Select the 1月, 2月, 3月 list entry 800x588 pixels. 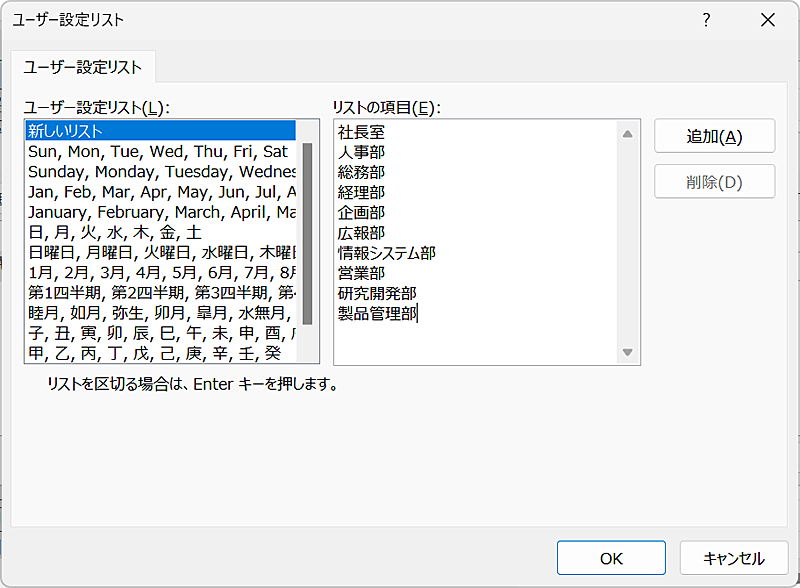(160, 272)
